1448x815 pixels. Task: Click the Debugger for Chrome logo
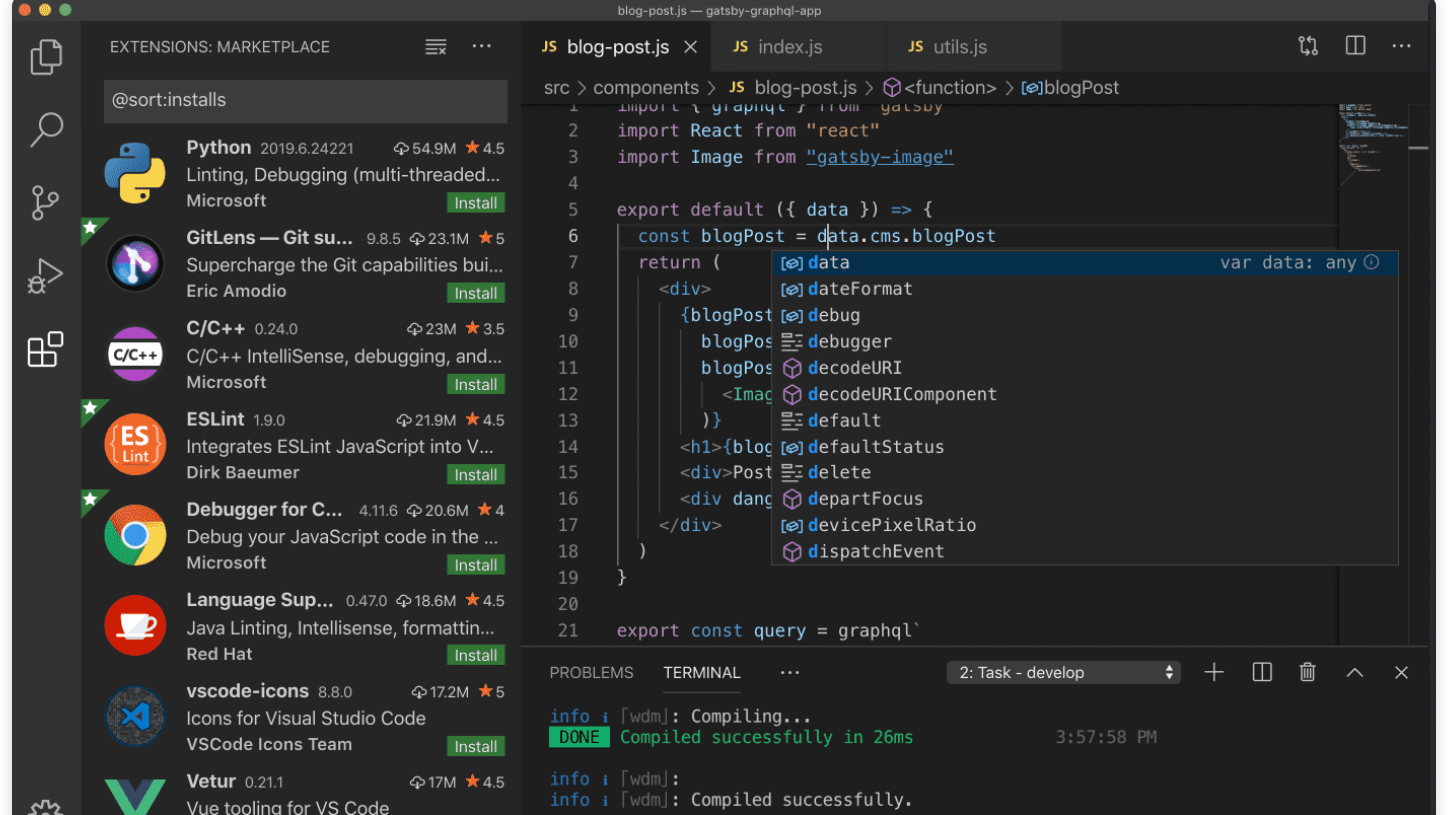tap(135, 535)
